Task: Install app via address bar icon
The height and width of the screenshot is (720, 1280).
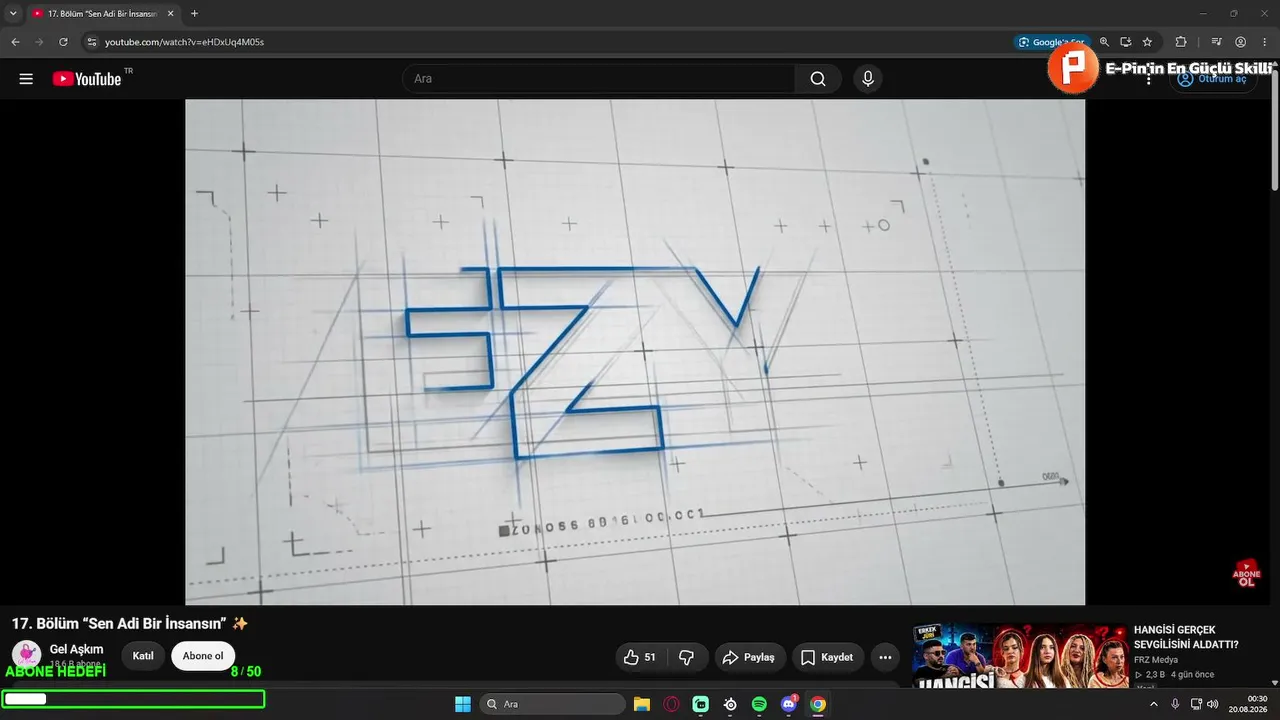Action: tap(1125, 42)
